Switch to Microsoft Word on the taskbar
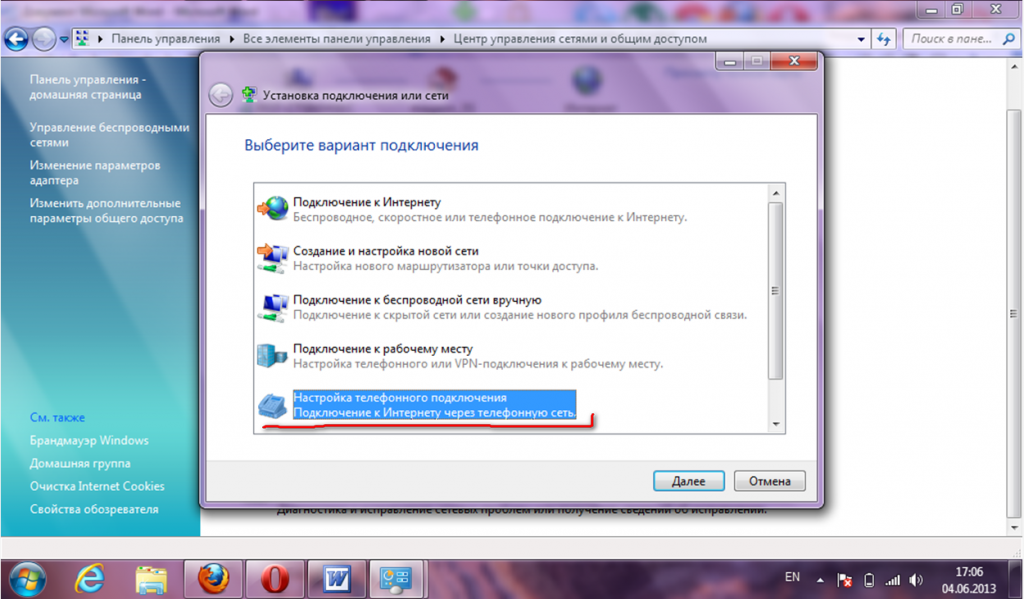The image size is (1024, 599). [x=337, y=579]
